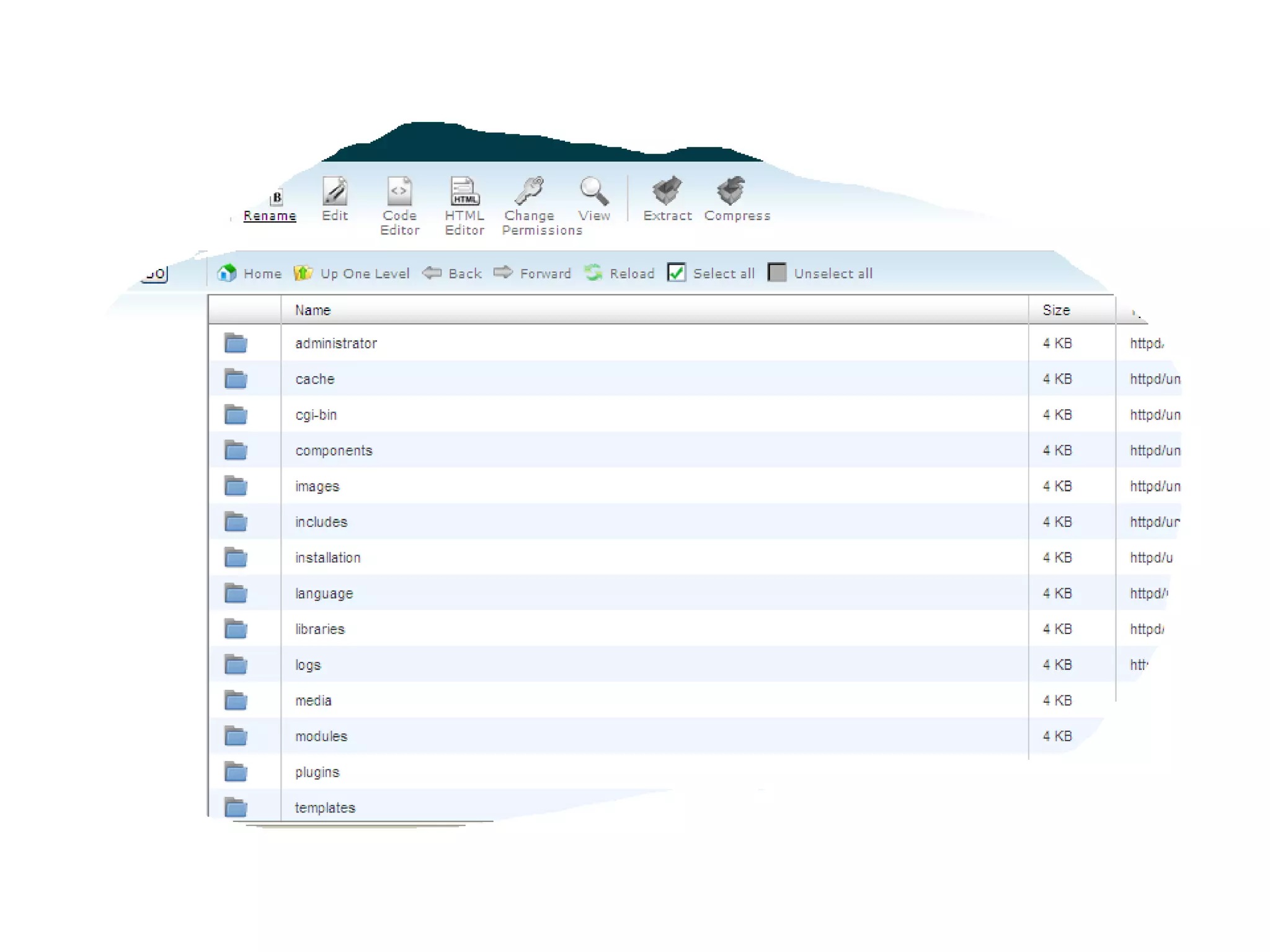The height and width of the screenshot is (952, 1270).
Task: Sort files by the Name column header
Action: click(313, 310)
